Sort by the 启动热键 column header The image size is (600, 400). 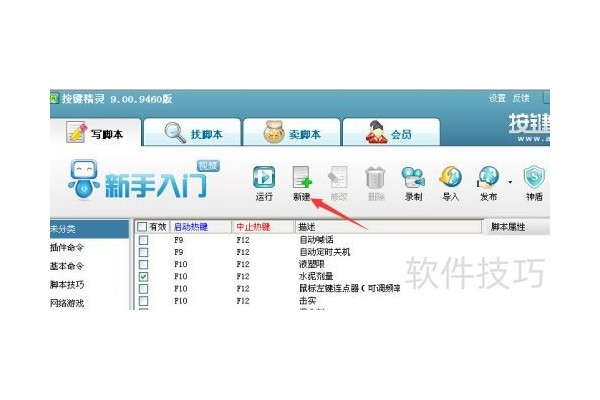[201, 227]
